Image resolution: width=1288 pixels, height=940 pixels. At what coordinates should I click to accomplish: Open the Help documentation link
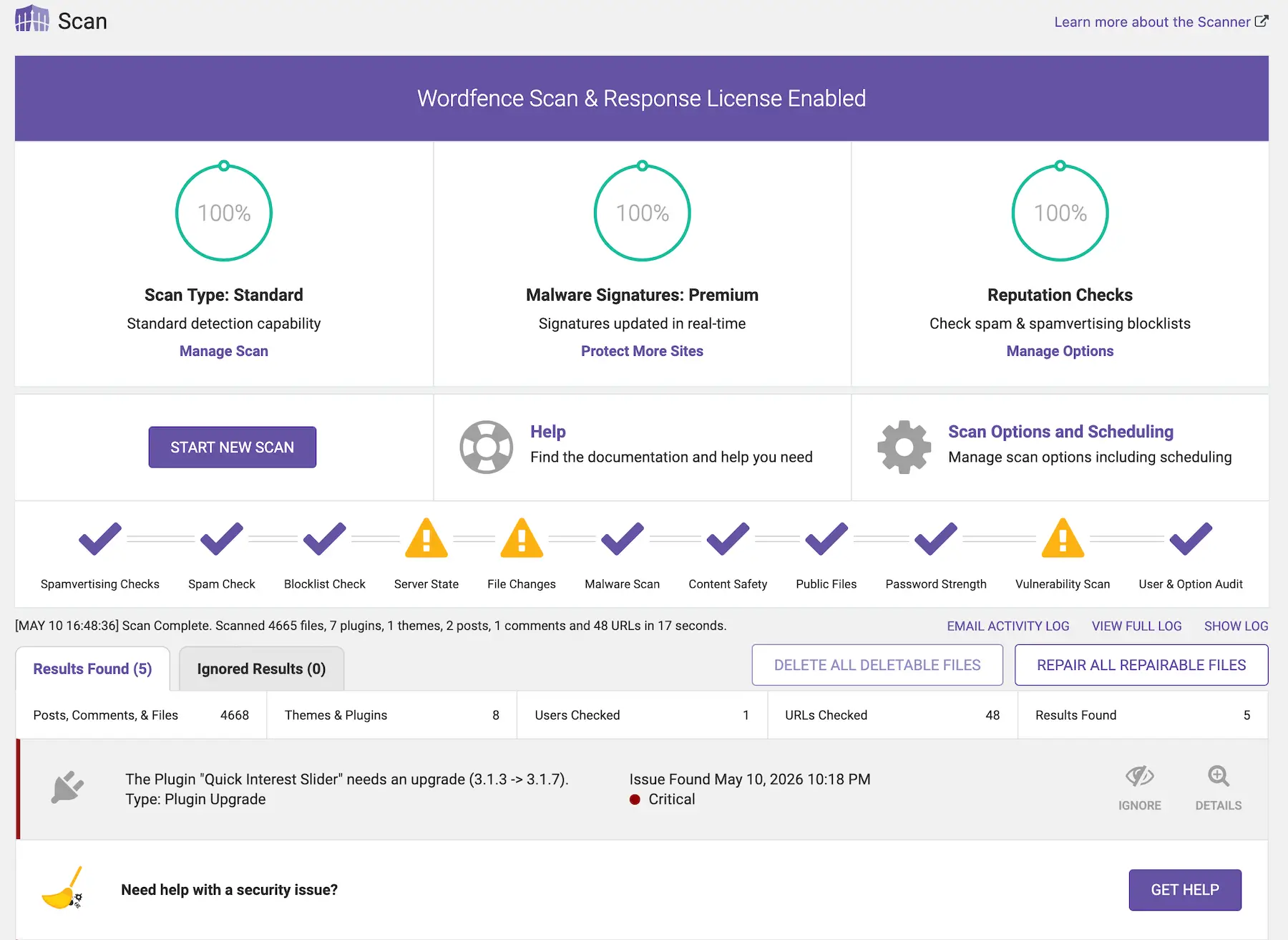coord(548,432)
